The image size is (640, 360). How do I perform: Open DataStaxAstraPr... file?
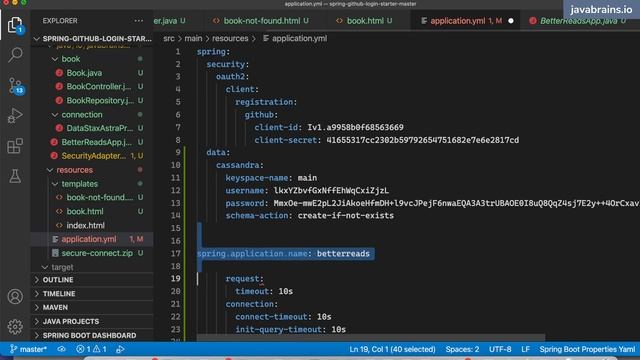click(x=100, y=128)
